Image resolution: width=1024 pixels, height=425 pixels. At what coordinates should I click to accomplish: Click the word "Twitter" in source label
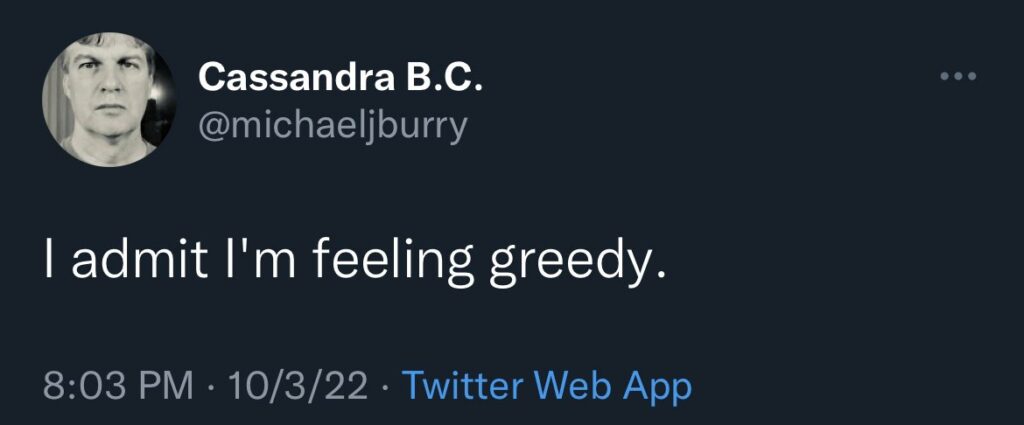(x=461, y=386)
